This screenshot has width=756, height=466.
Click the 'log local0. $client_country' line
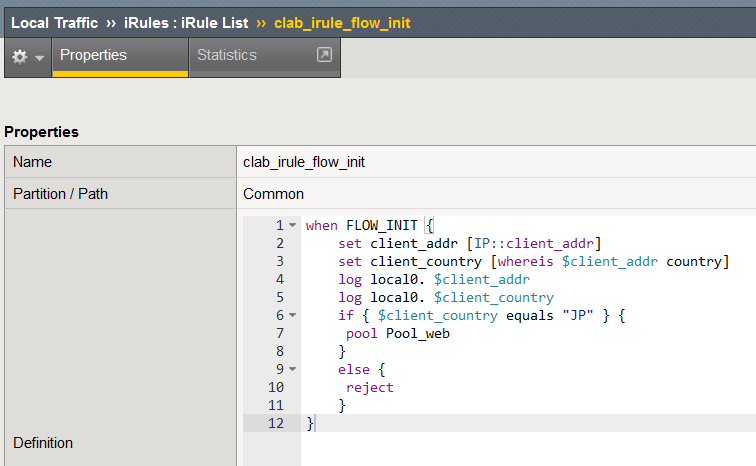click(446, 297)
